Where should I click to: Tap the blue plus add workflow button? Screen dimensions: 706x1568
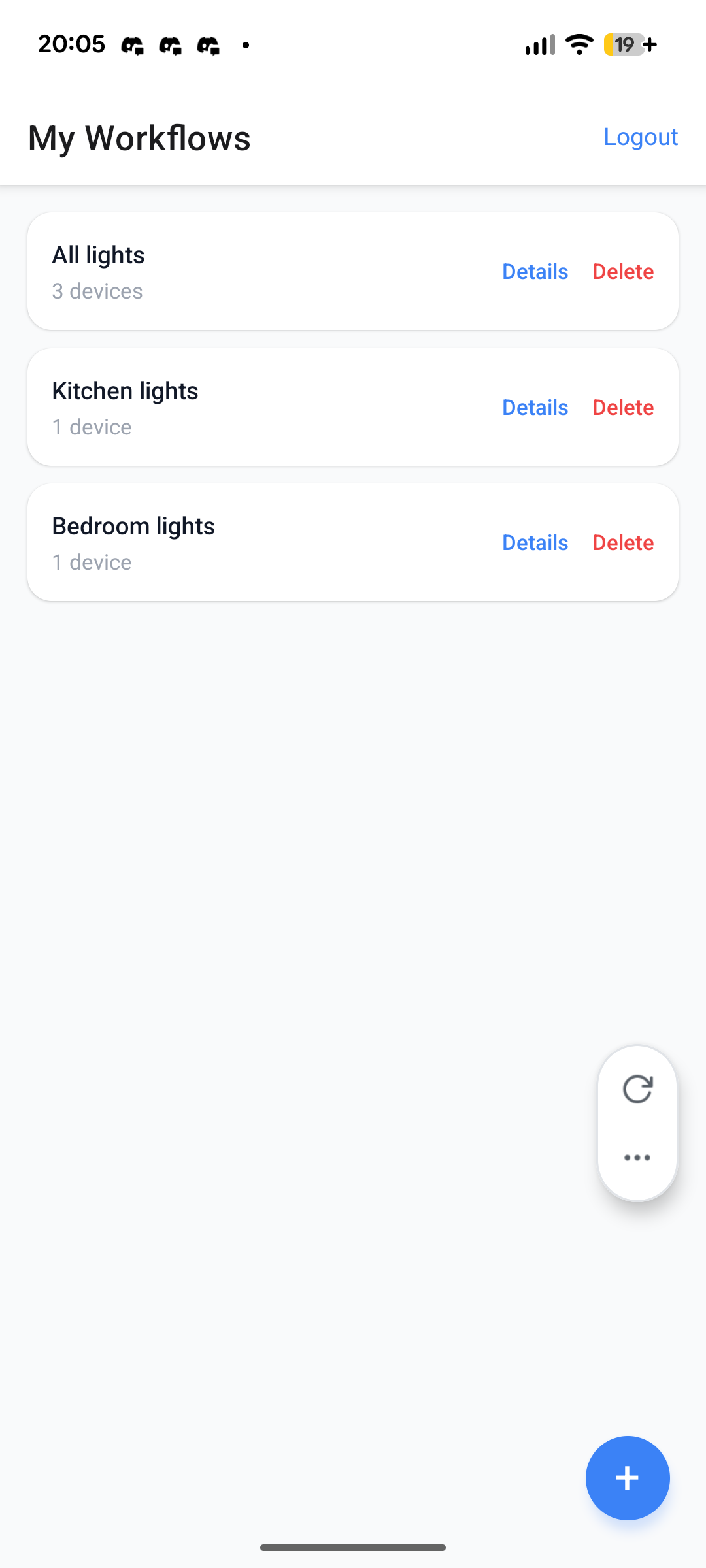tap(627, 1477)
